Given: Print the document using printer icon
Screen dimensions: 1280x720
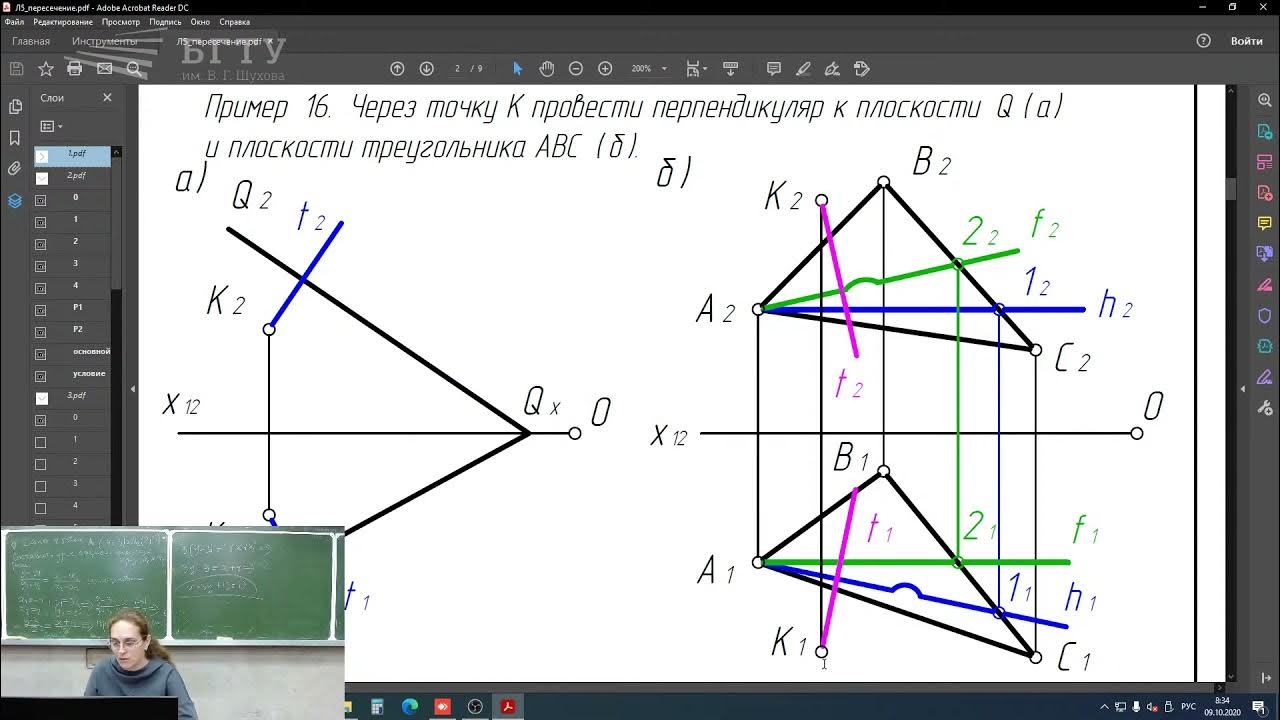Looking at the screenshot, I should 74,69.
